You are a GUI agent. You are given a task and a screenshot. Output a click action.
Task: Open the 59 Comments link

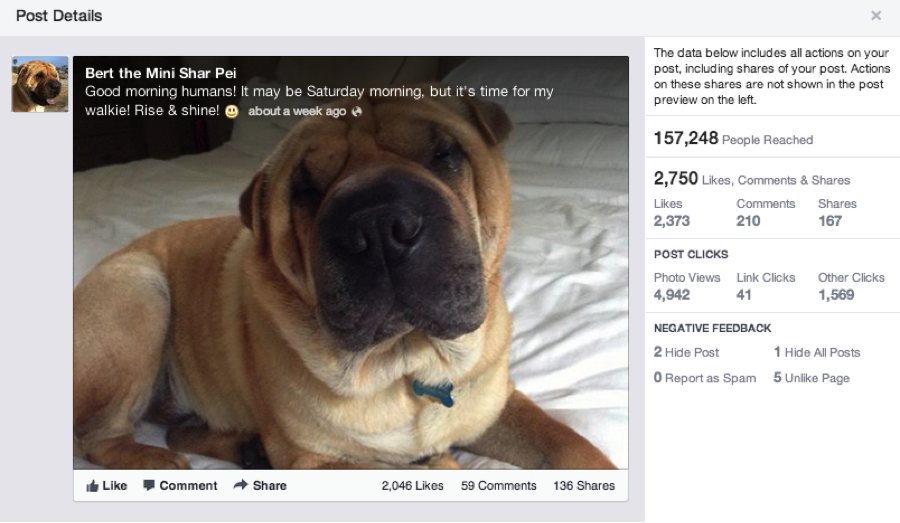click(x=498, y=486)
